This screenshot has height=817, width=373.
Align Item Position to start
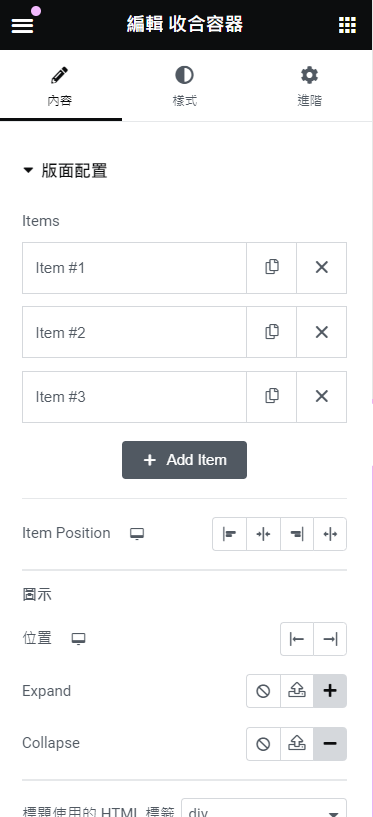tap(229, 534)
